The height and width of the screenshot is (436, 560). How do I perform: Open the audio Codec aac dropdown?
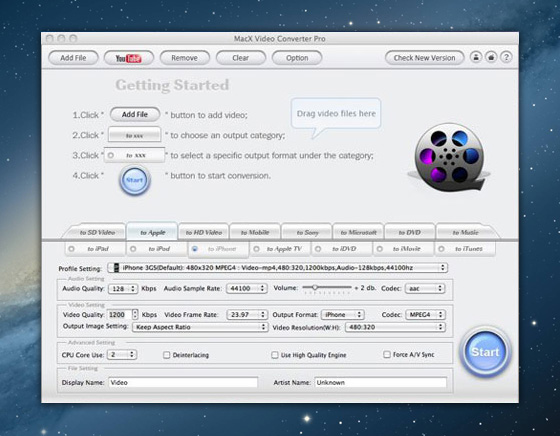425,289
